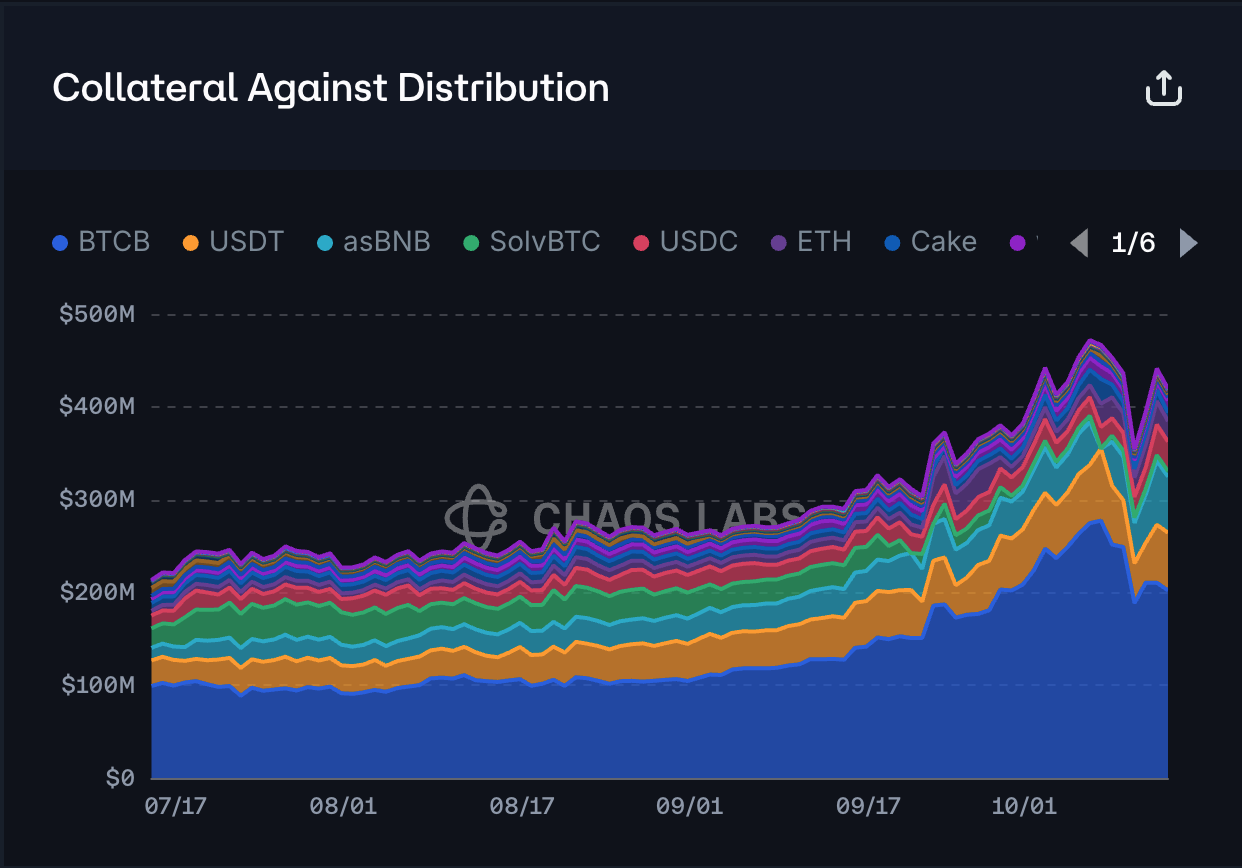Toggle the Cake series legend label
Screen dimensions: 1242x868
[x=943, y=242]
